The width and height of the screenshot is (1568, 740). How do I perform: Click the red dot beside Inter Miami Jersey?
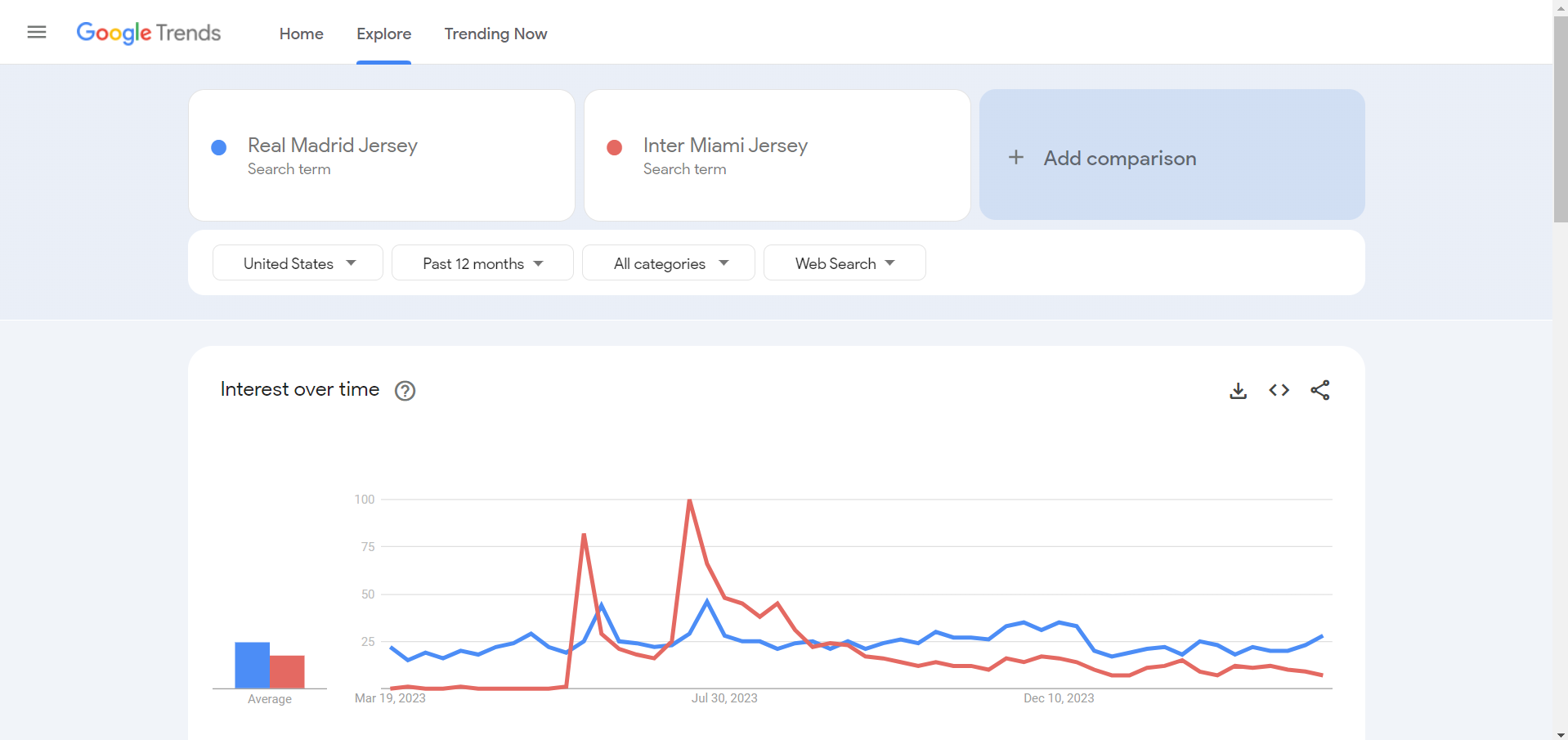click(x=615, y=148)
